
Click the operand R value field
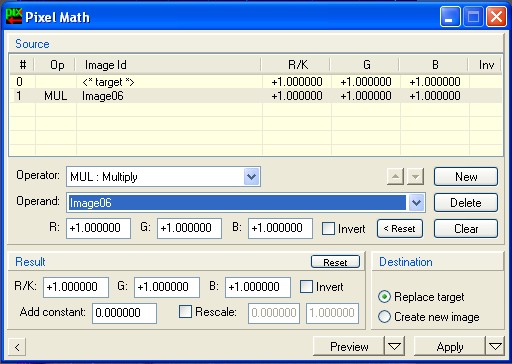click(98, 228)
